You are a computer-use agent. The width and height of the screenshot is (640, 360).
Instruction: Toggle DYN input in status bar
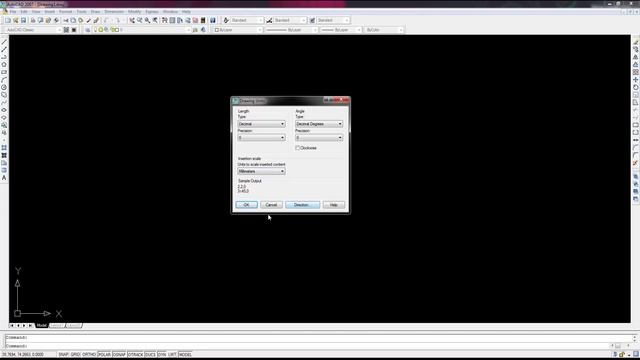[x=162, y=355]
